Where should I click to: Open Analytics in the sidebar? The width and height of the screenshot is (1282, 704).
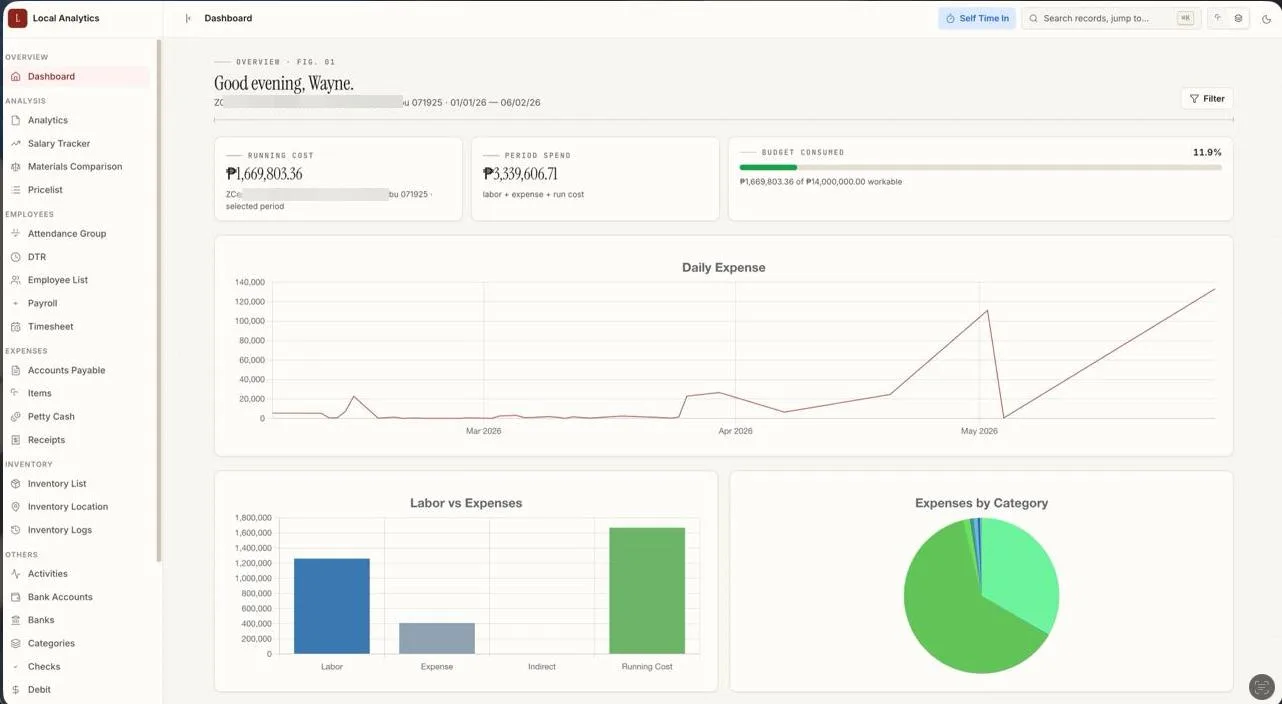coord(78,120)
